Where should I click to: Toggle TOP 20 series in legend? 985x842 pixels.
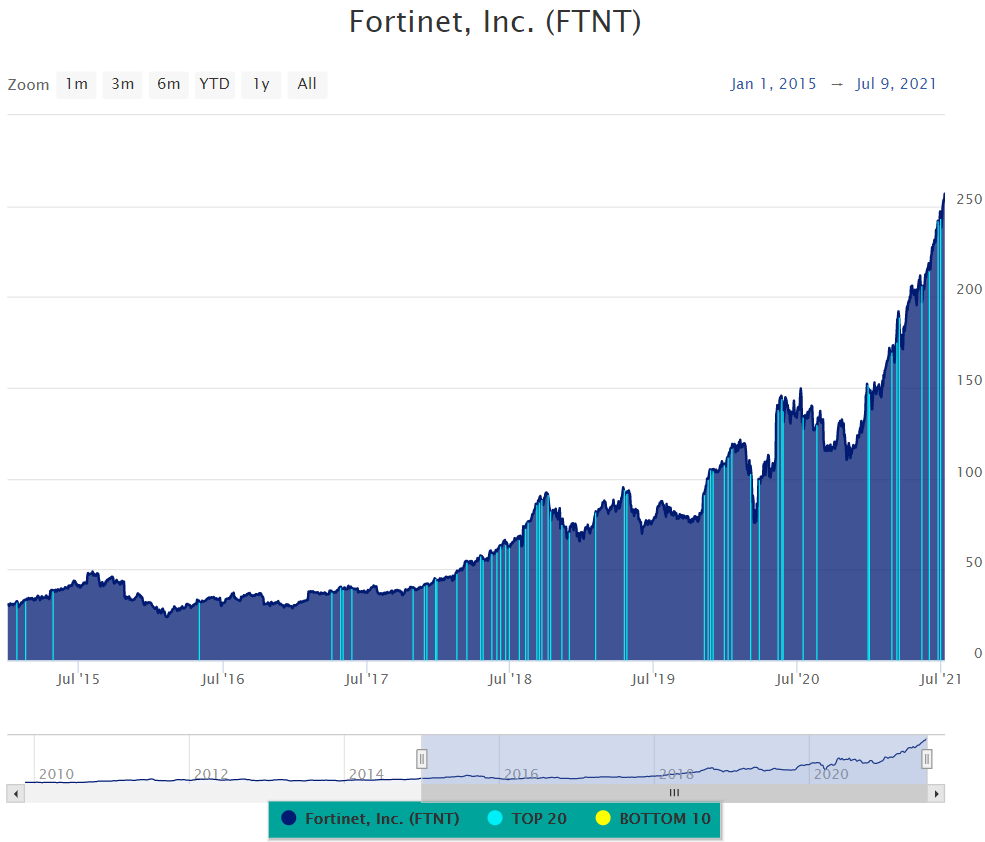[x=527, y=819]
